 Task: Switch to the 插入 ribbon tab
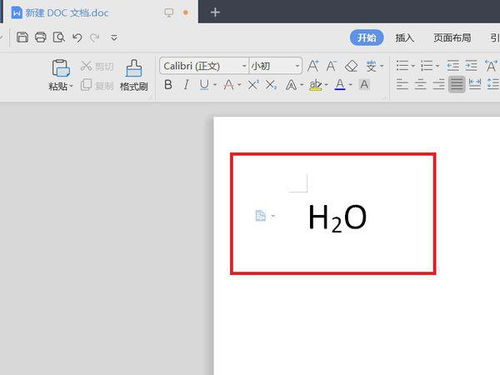[404, 38]
